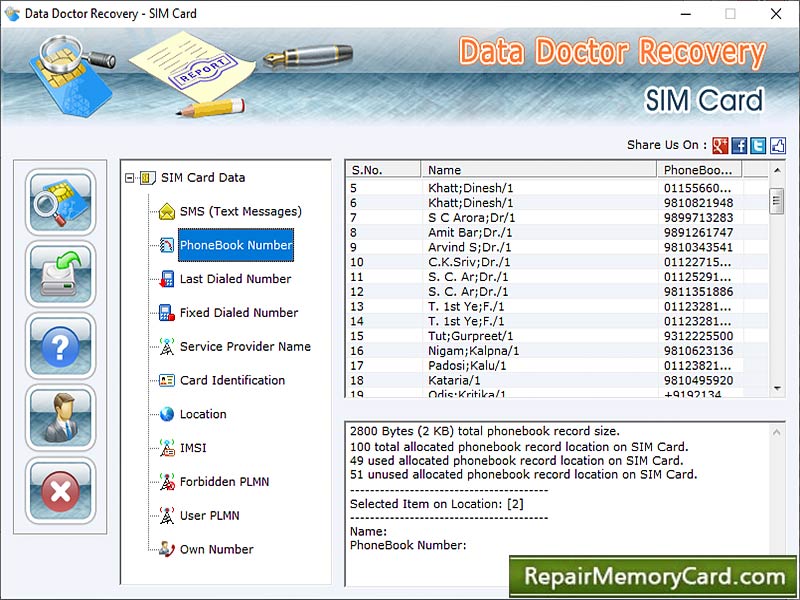Viewport: 800px width, 600px height.
Task: Select row S C Arora;Dr/1
Action: [x=557, y=218]
